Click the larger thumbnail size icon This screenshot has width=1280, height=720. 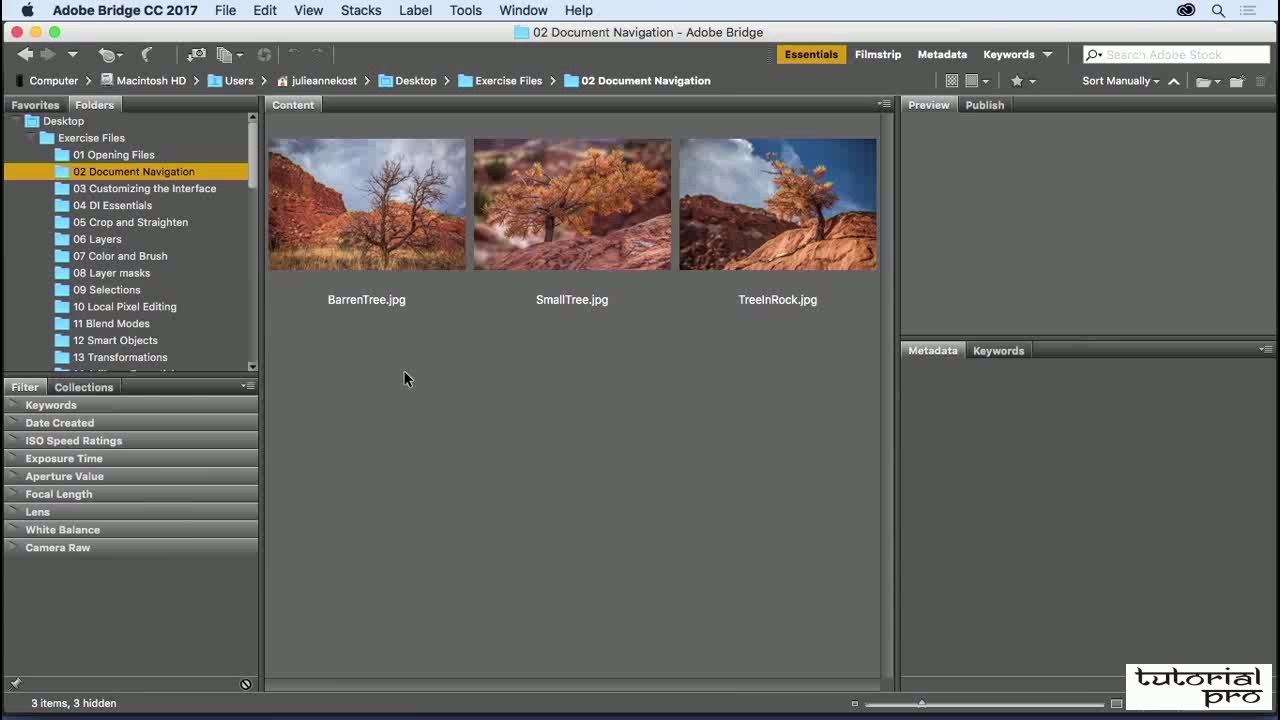[1116, 704]
